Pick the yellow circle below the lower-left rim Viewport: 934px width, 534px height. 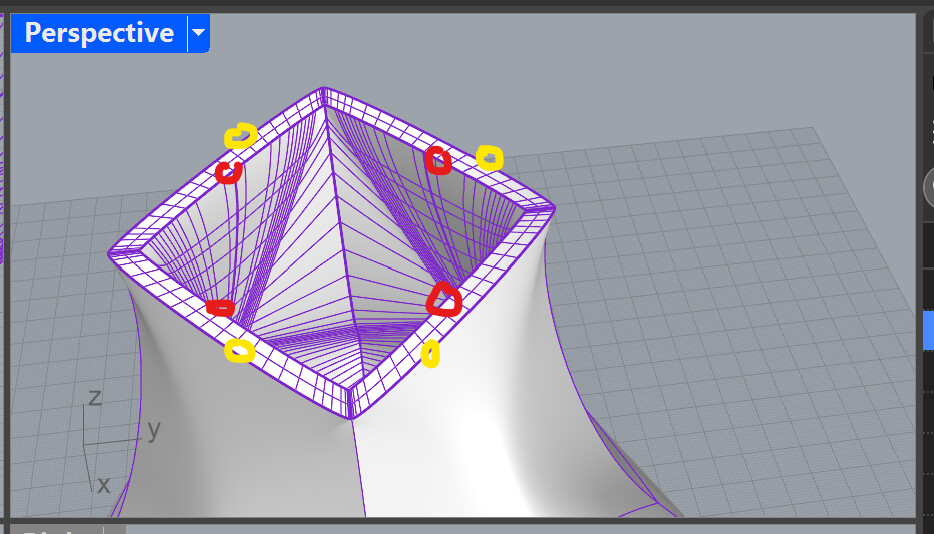click(239, 350)
